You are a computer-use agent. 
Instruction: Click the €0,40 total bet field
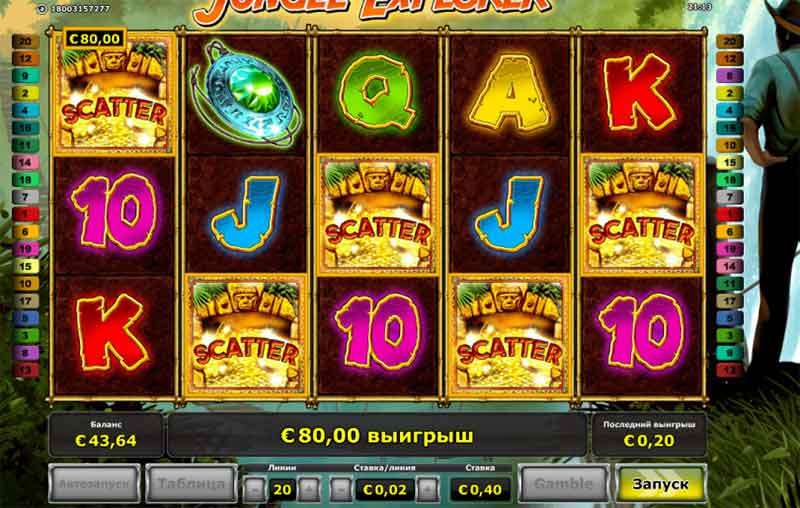click(480, 490)
